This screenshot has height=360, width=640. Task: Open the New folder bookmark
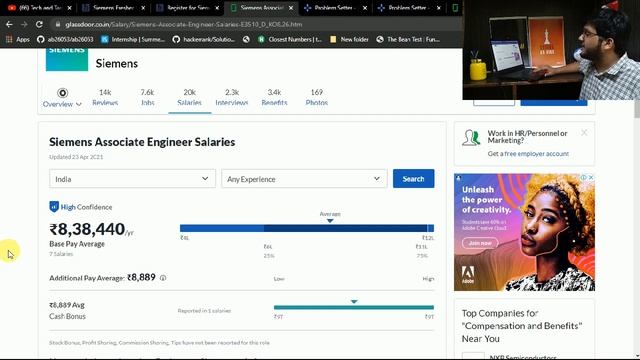tap(349, 39)
